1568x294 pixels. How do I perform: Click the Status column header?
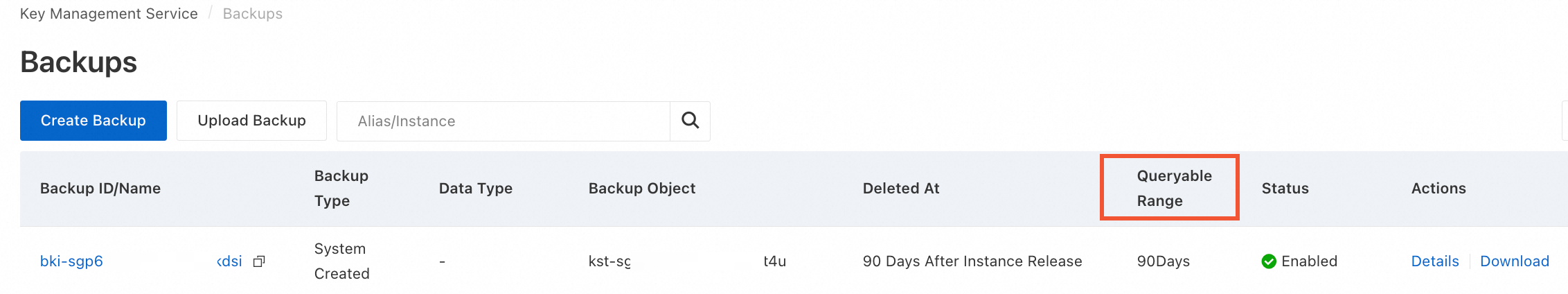coord(1285,189)
